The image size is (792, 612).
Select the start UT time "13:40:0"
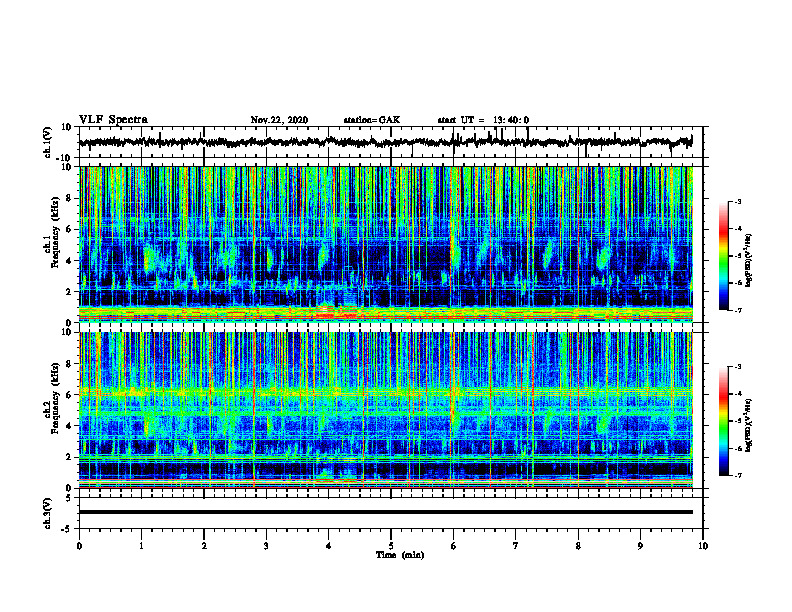tap(511, 120)
